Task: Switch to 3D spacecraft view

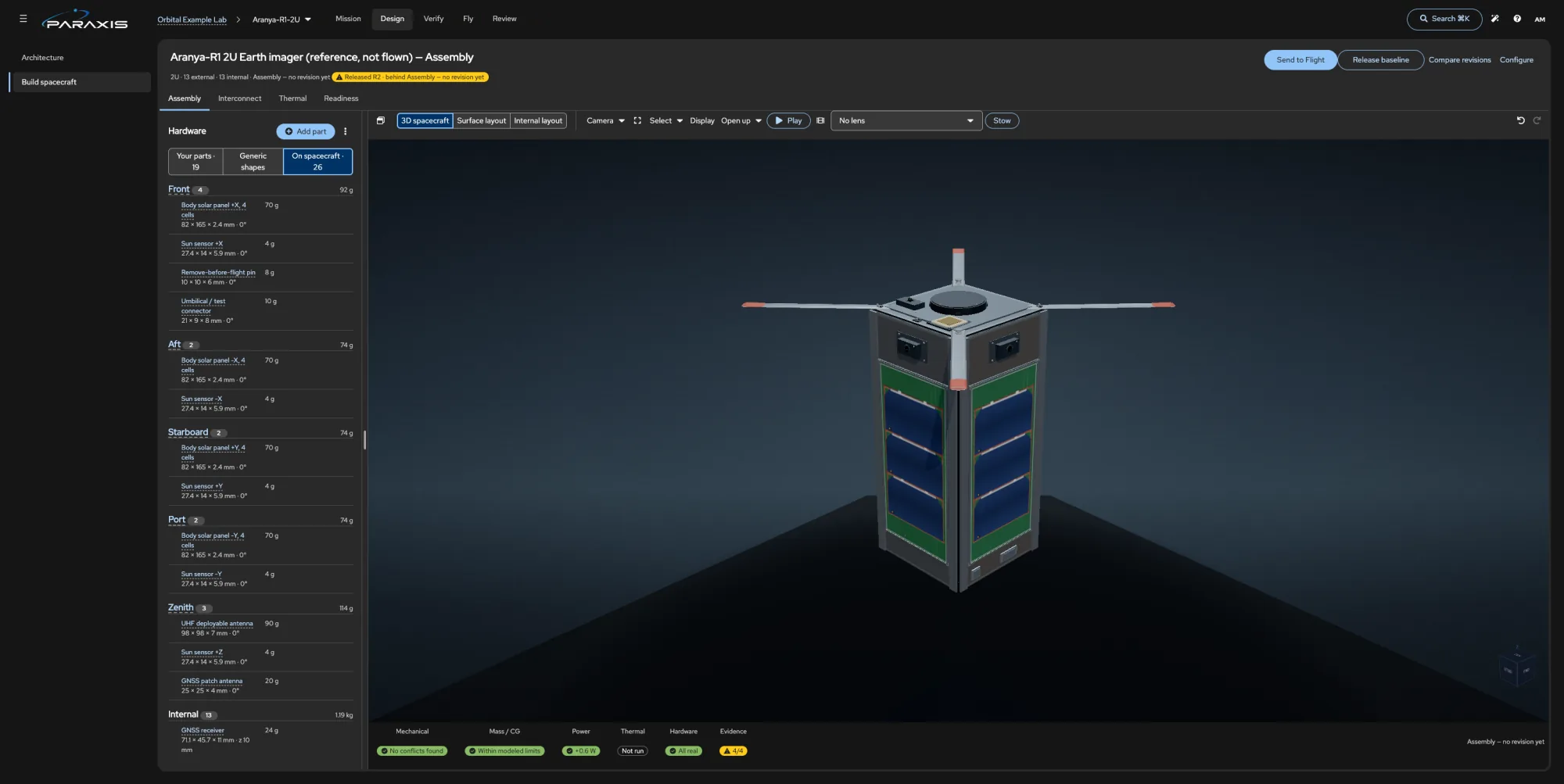Action: [x=425, y=120]
